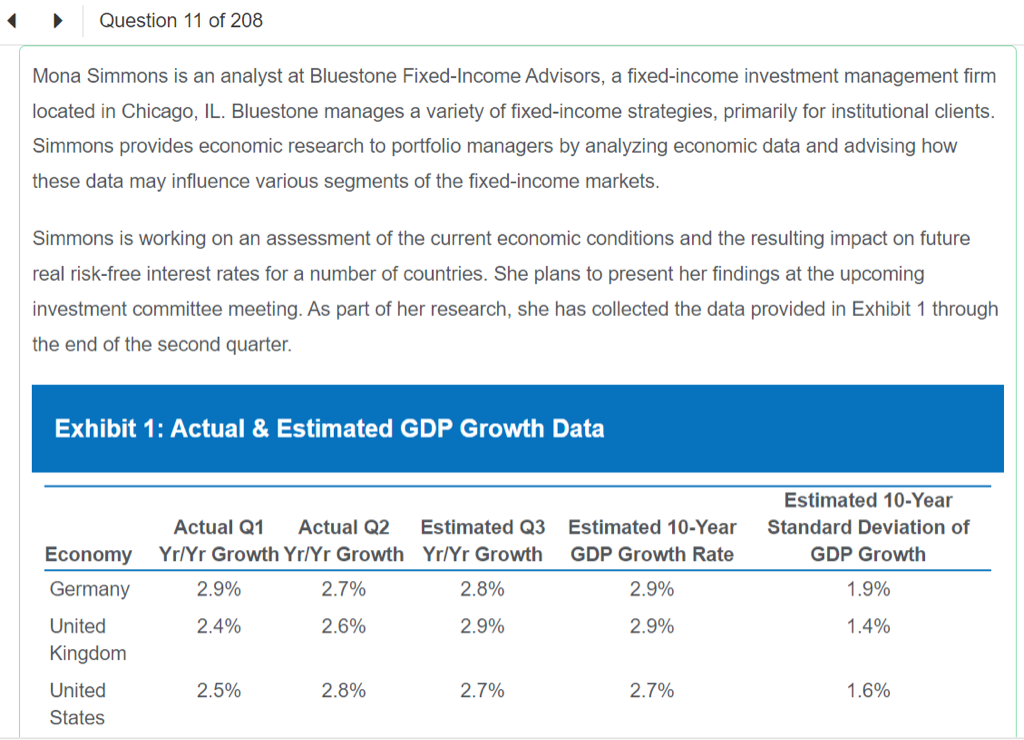Click United States' 1.6% standard deviation cell
The height and width of the screenshot is (740, 1024).
[868, 690]
